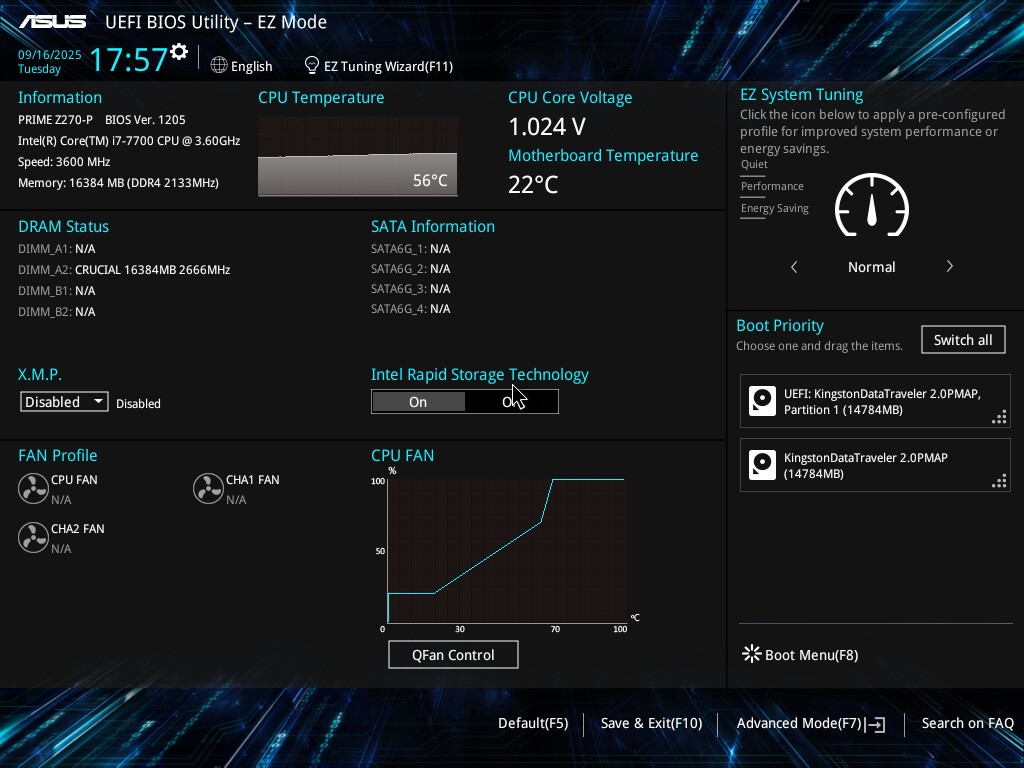The height and width of the screenshot is (768, 1024).
Task: Click Save & Exit(F10)
Action: [651, 723]
